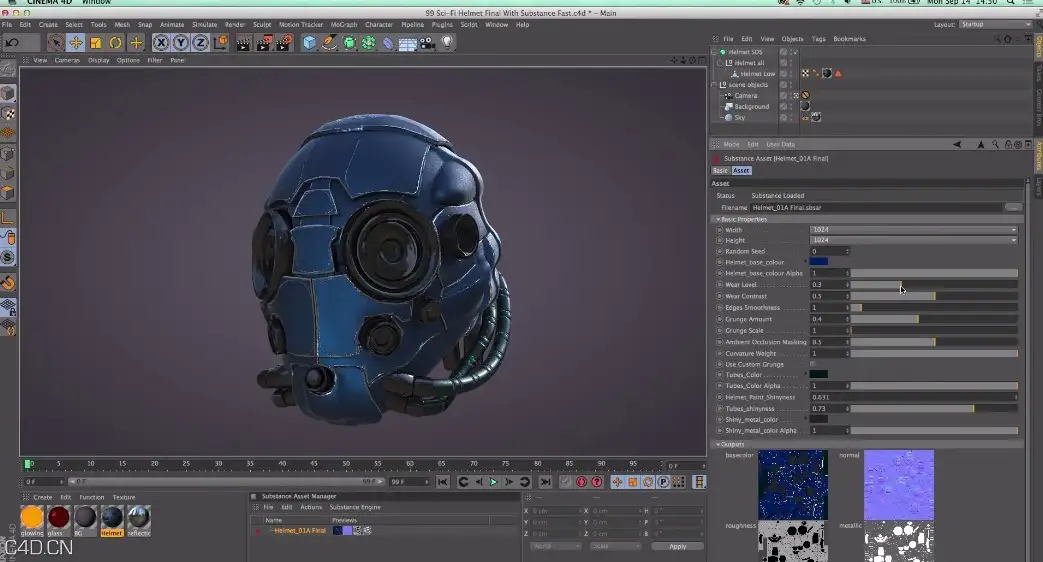
Task: Collapse the Helmet SDS tree node
Action: 715,51
